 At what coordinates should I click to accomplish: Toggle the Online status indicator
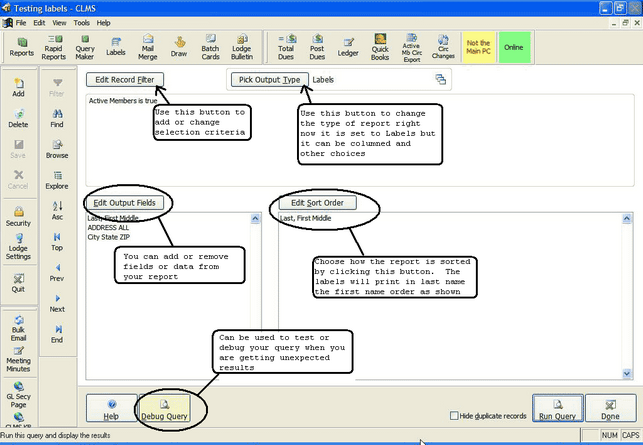point(513,47)
